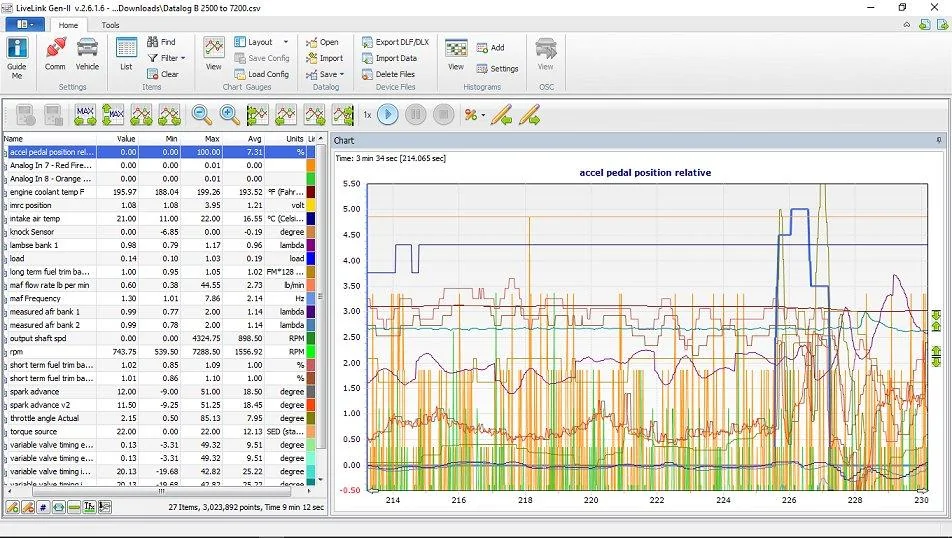Add a new histogram

tap(491, 47)
